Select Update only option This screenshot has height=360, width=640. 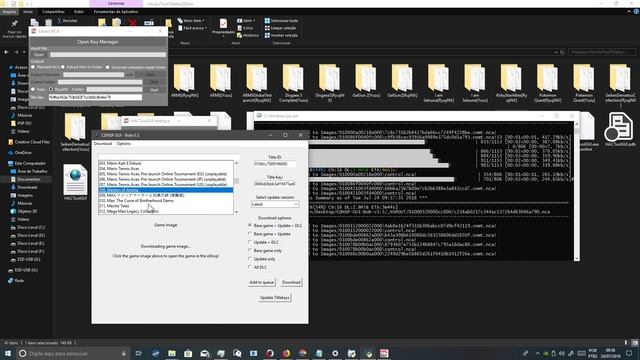pos(262,259)
